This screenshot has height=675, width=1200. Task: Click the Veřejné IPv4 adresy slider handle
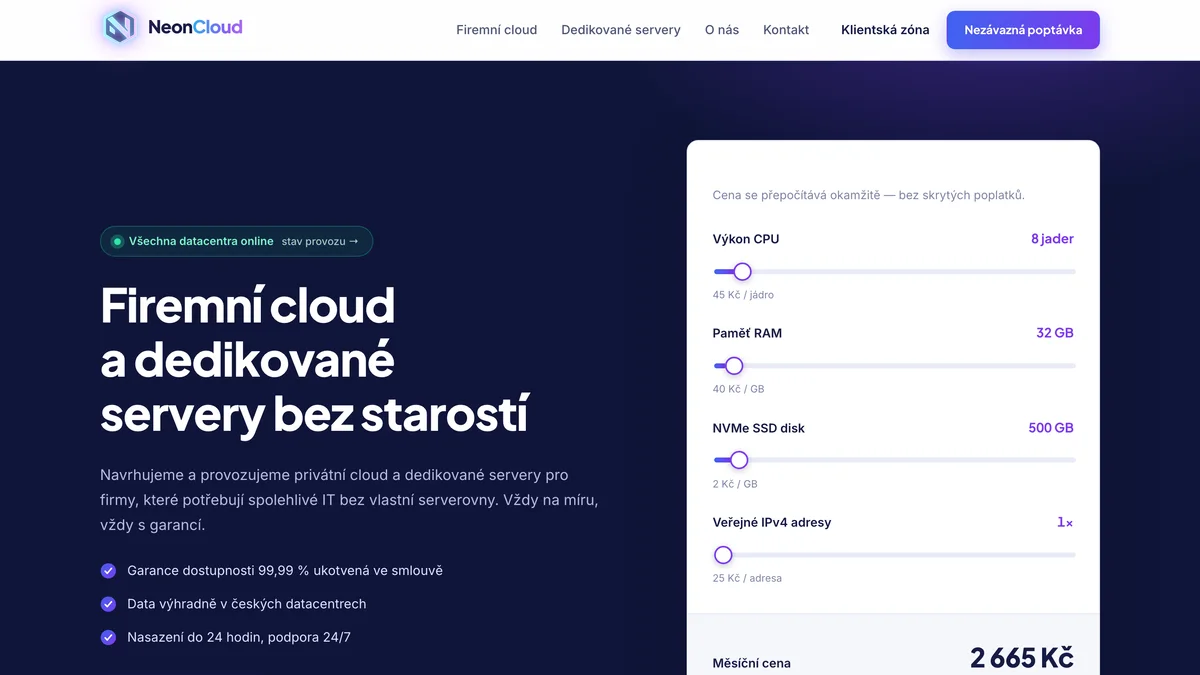tap(723, 555)
